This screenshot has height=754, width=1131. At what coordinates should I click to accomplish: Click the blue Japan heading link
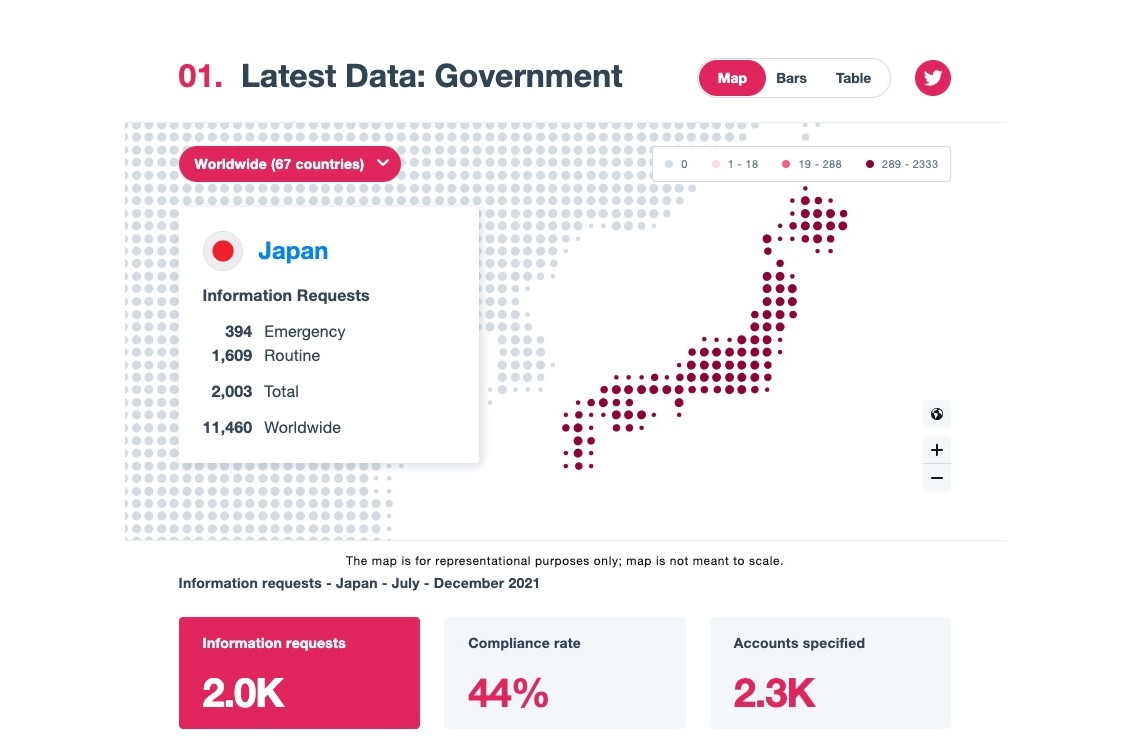(x=293, y=251)
